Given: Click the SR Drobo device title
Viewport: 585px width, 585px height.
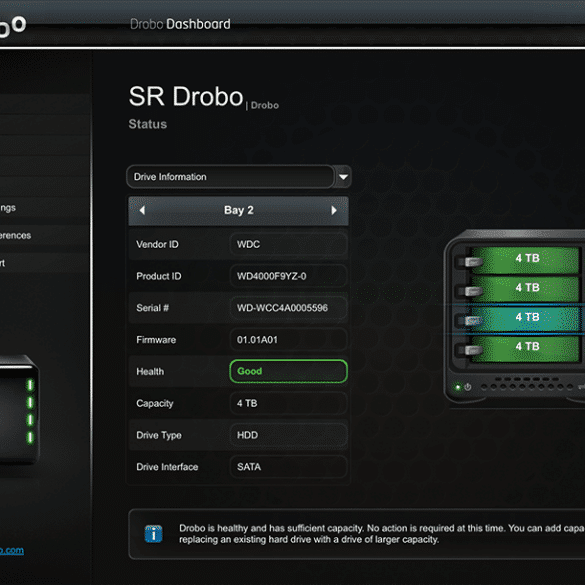Looking at the screenshot, I should (x=186, y=96).
